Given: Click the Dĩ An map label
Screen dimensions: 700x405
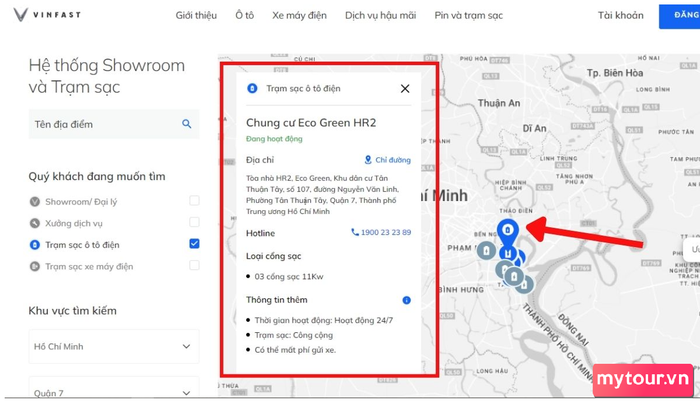Looking at the screenshot, I should coord(534,129).
